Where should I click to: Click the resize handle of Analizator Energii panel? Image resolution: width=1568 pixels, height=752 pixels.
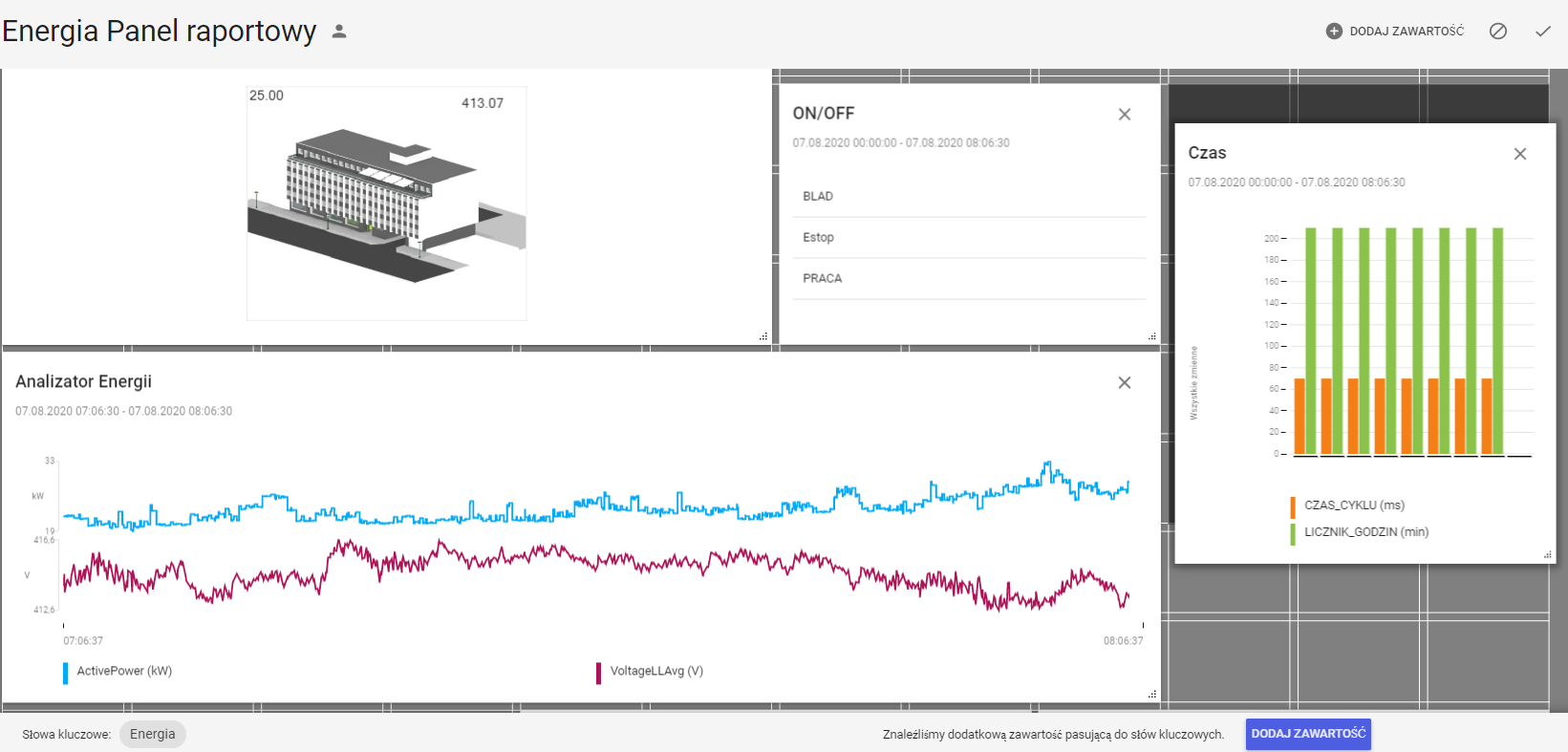(x=1152, y=694)
